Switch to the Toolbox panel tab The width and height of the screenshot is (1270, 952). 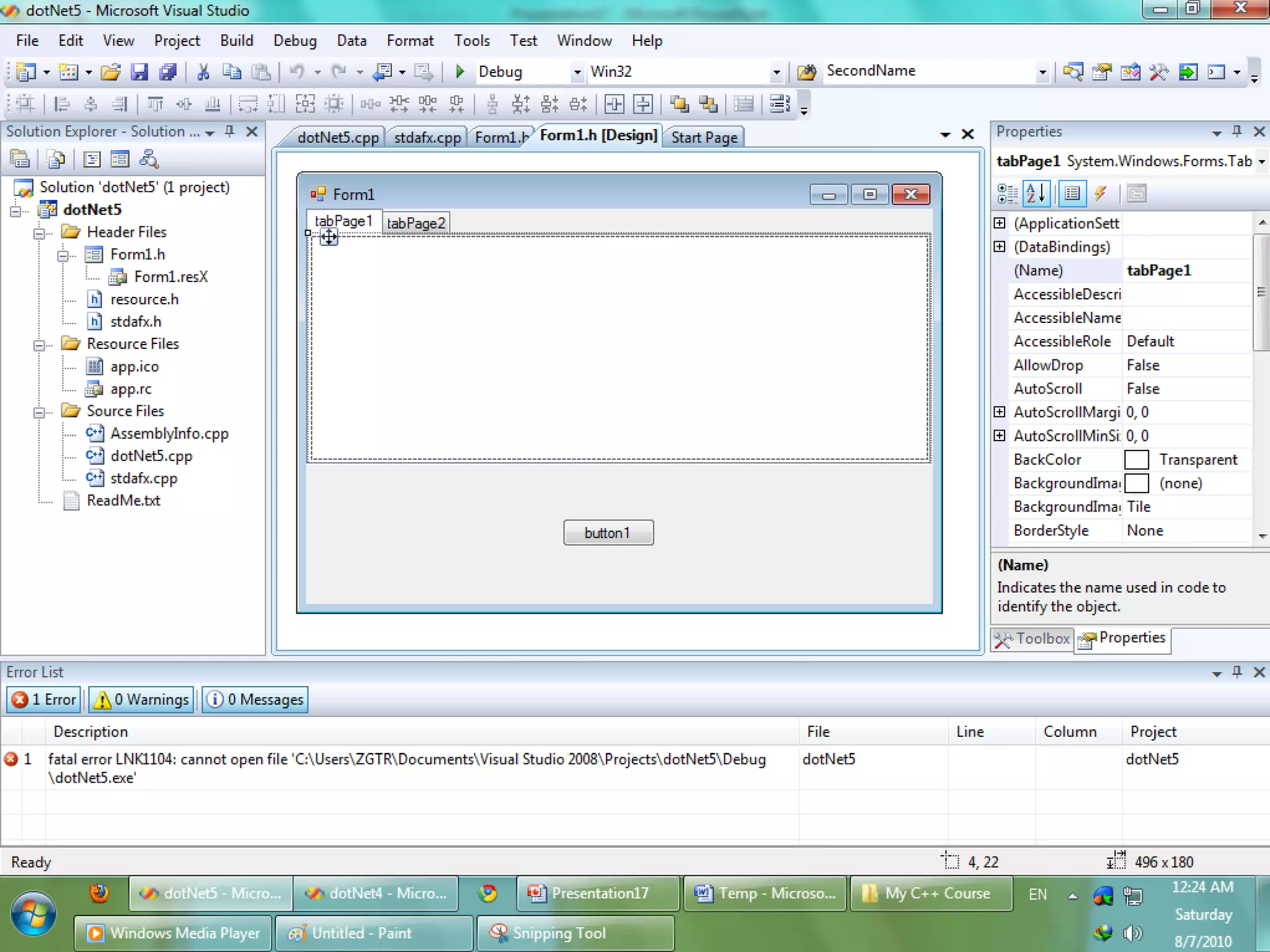tap(1033, 638)
